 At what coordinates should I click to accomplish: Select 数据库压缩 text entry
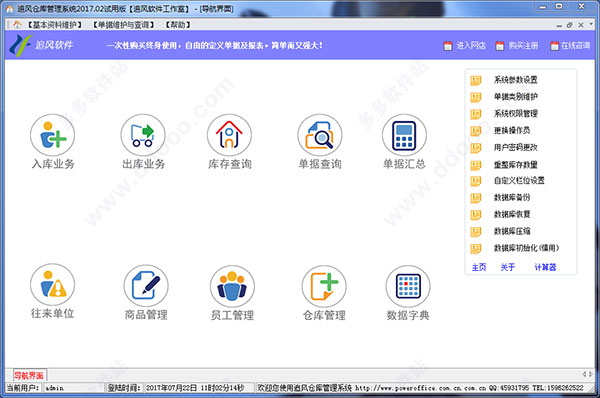[x=512, y=231]
